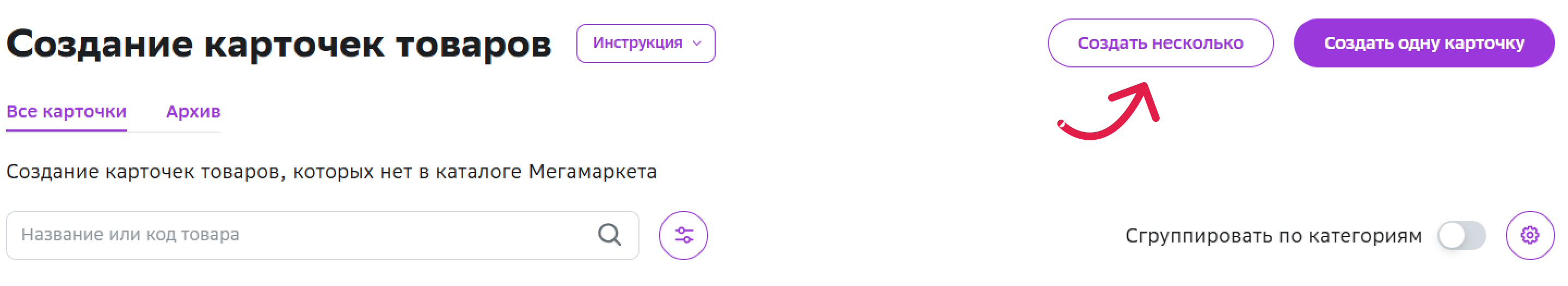1568x286 pixels.
Task: Switch to the Архив tab
Action: [193, 112]
